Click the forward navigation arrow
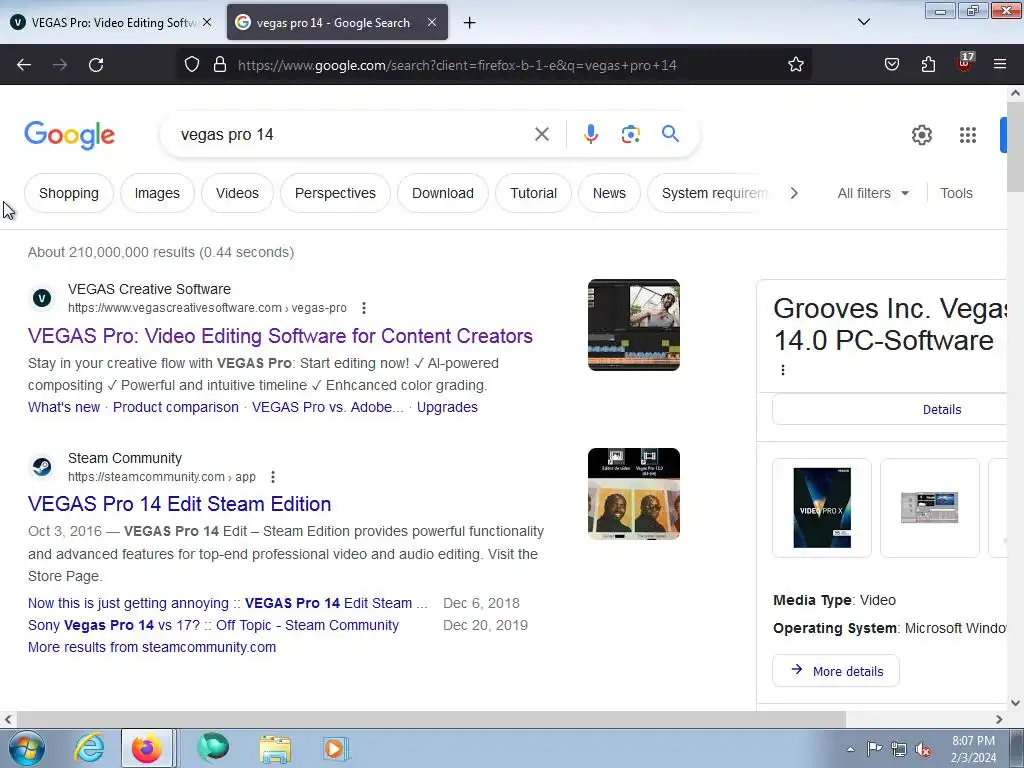This screenshot has width=1024, height=768. coord(60,65)
